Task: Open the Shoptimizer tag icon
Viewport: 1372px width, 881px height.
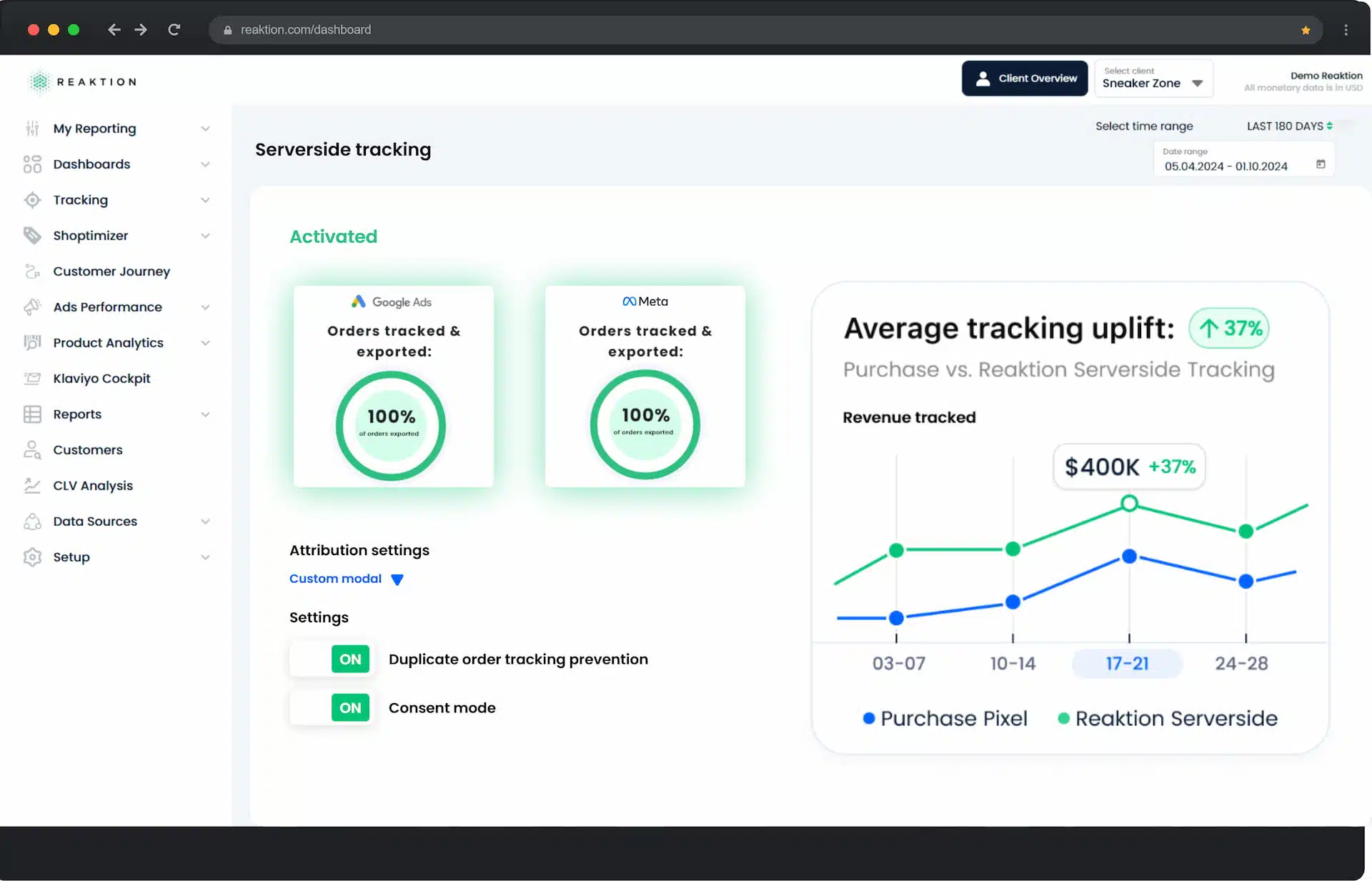Action: pyautogui.click(x=32, y=235)
